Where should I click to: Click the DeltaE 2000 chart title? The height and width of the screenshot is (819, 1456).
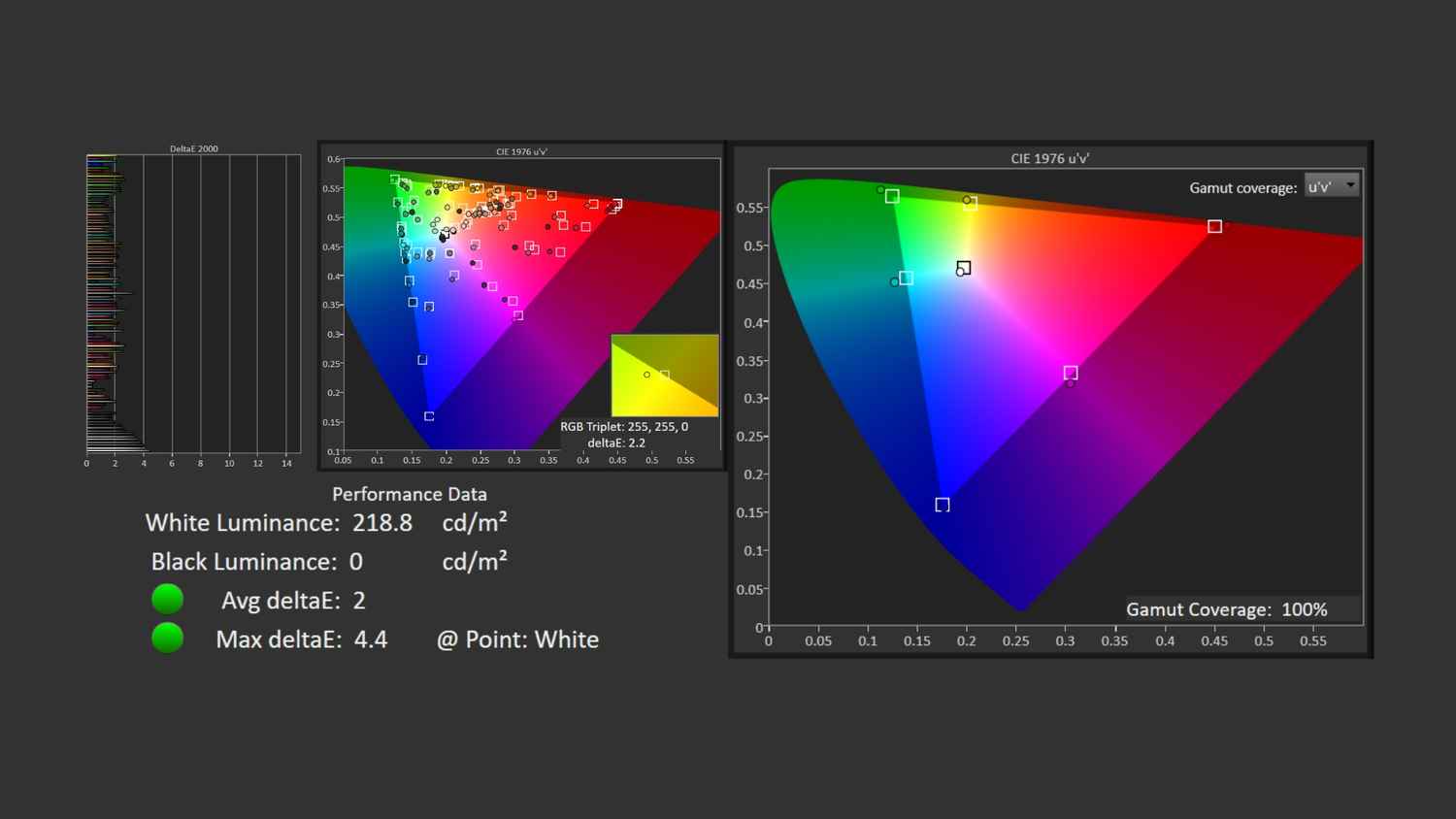click(x=194, y=148)
